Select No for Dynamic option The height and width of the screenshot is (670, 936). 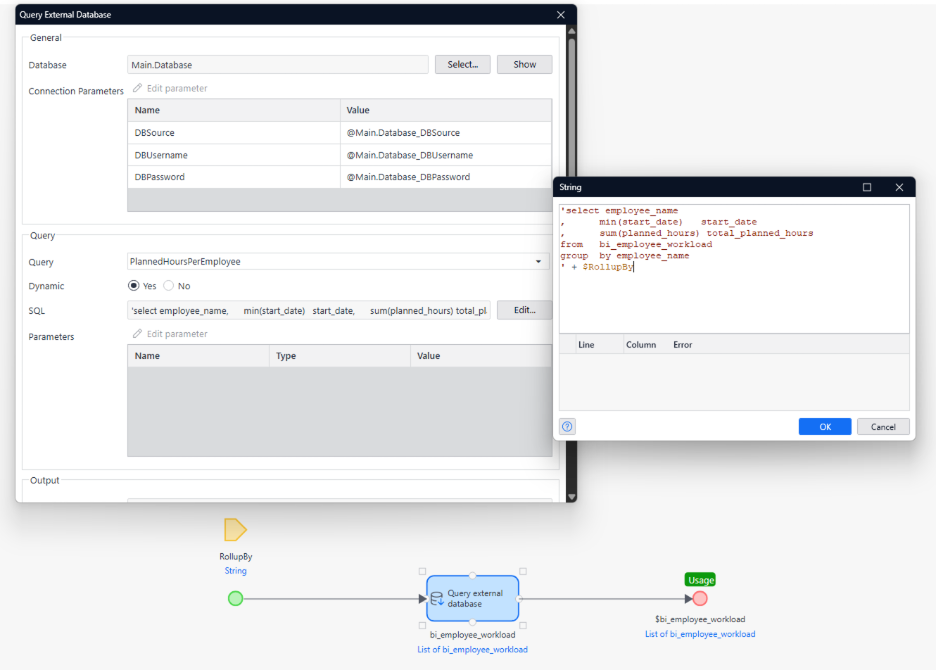pyautogui.click(x=169, y=286)
